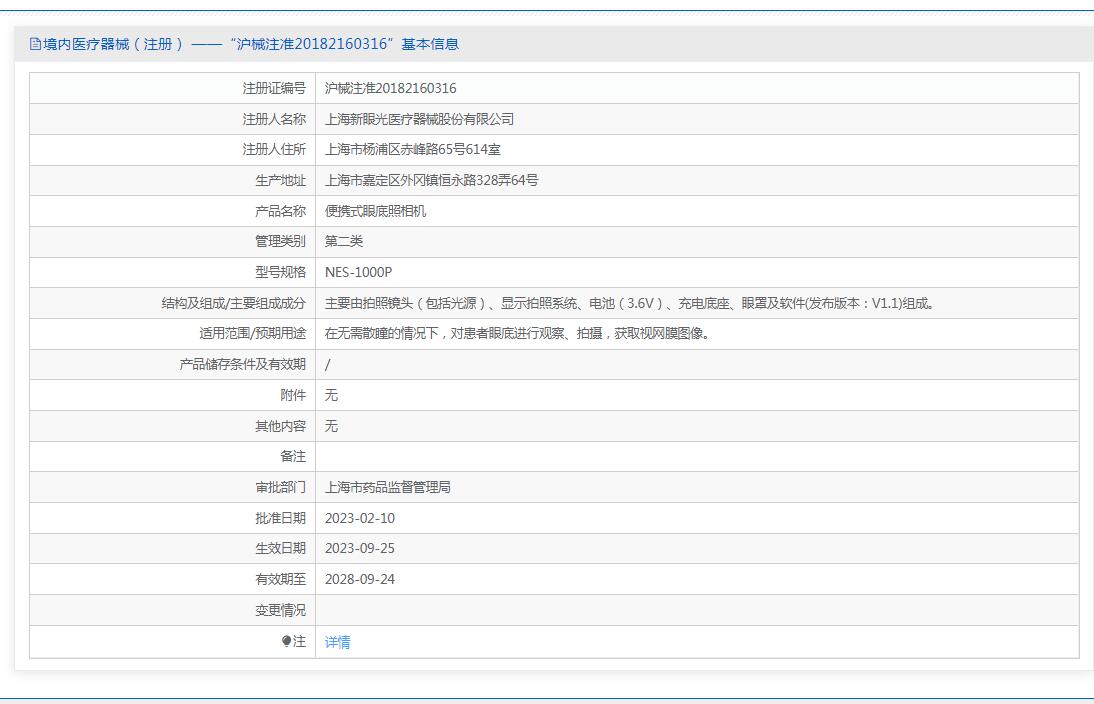Image resolution: width=1094 pixels, height=704 pixels.
Task: Click the lightbulb icon beside 注 label
Action: tap(286, 641)
